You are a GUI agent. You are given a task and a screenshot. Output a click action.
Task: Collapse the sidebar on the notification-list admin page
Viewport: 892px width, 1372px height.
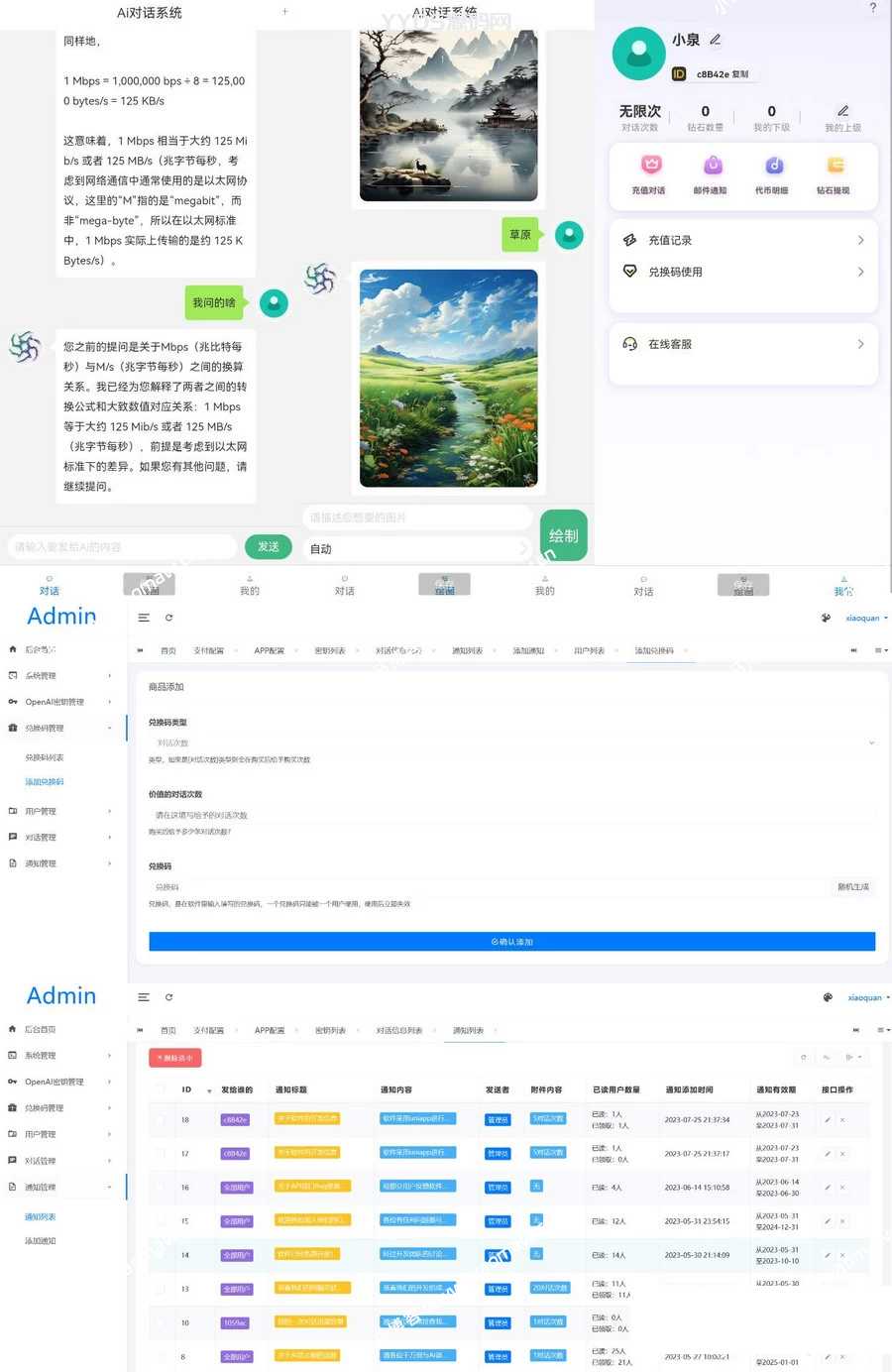point(144,997)
